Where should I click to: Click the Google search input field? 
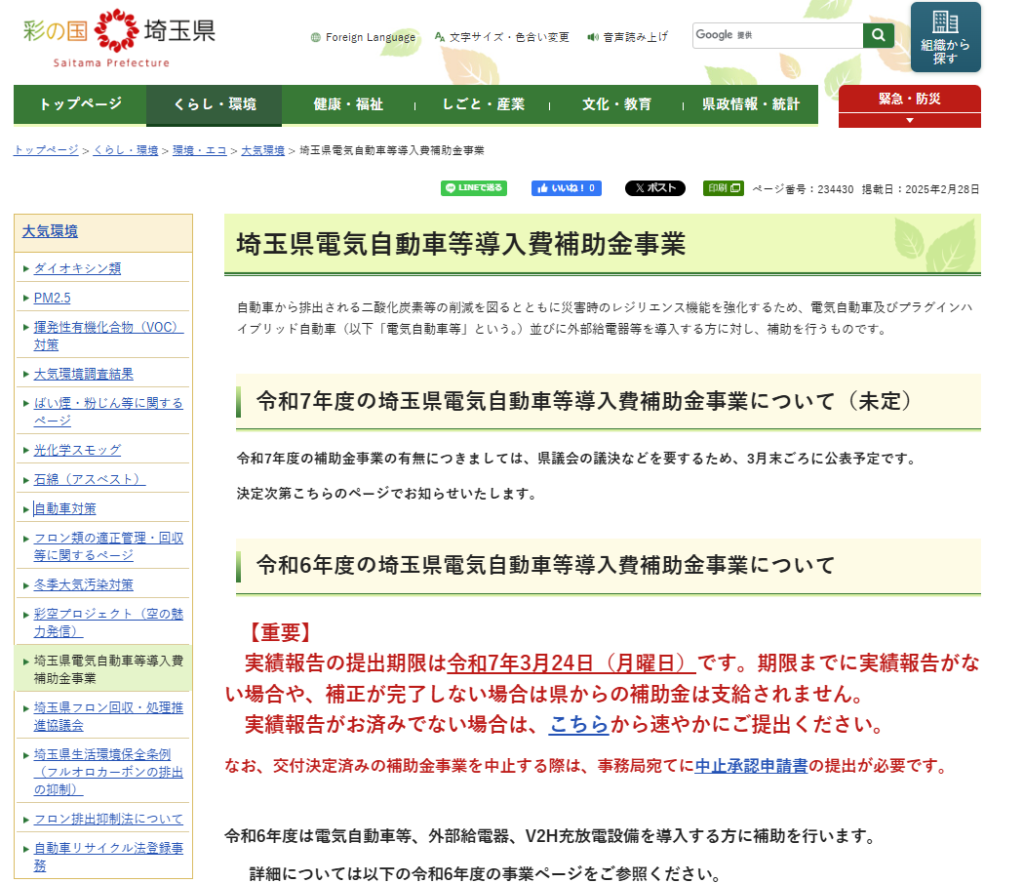tap(778, 35)
